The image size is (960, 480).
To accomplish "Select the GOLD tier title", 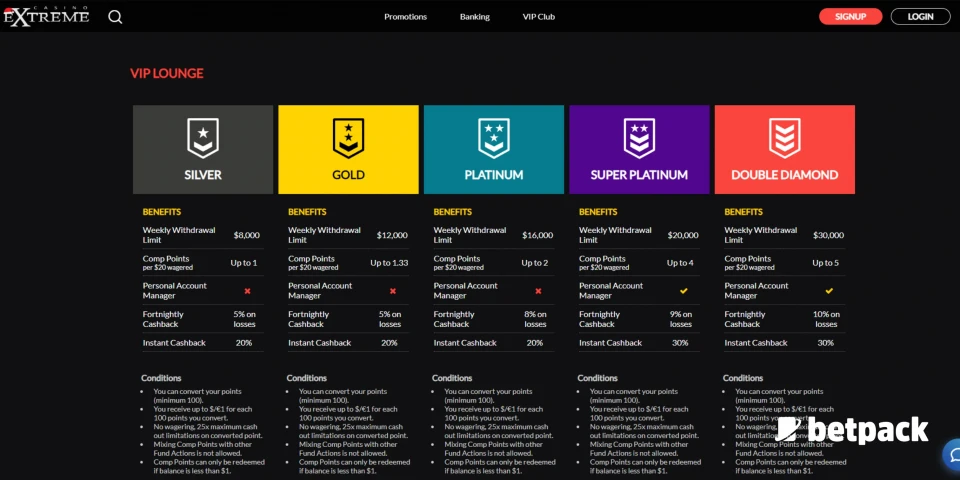I will [x=348, y=175].
